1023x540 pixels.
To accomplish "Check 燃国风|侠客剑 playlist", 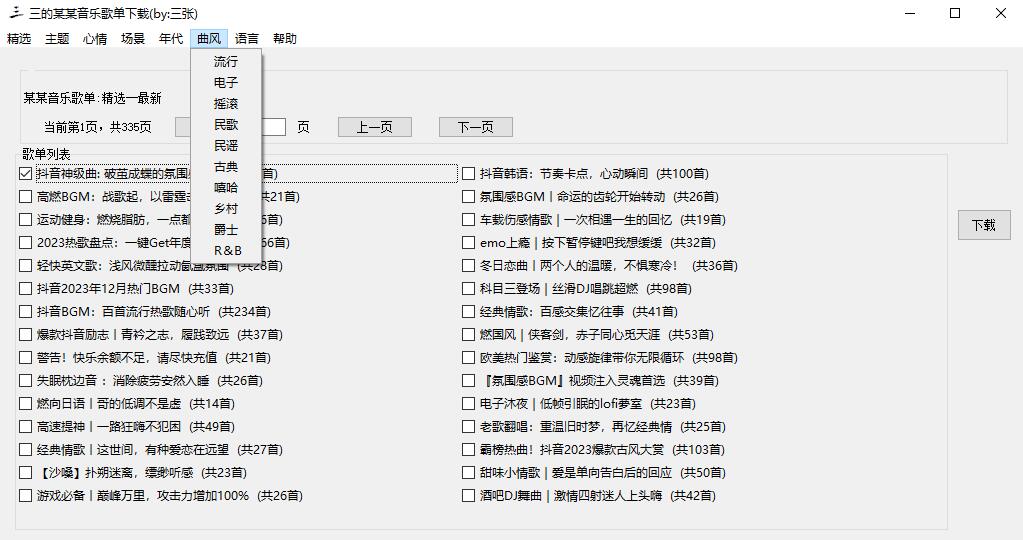I will pyautogui.click(x=468, y=335).
